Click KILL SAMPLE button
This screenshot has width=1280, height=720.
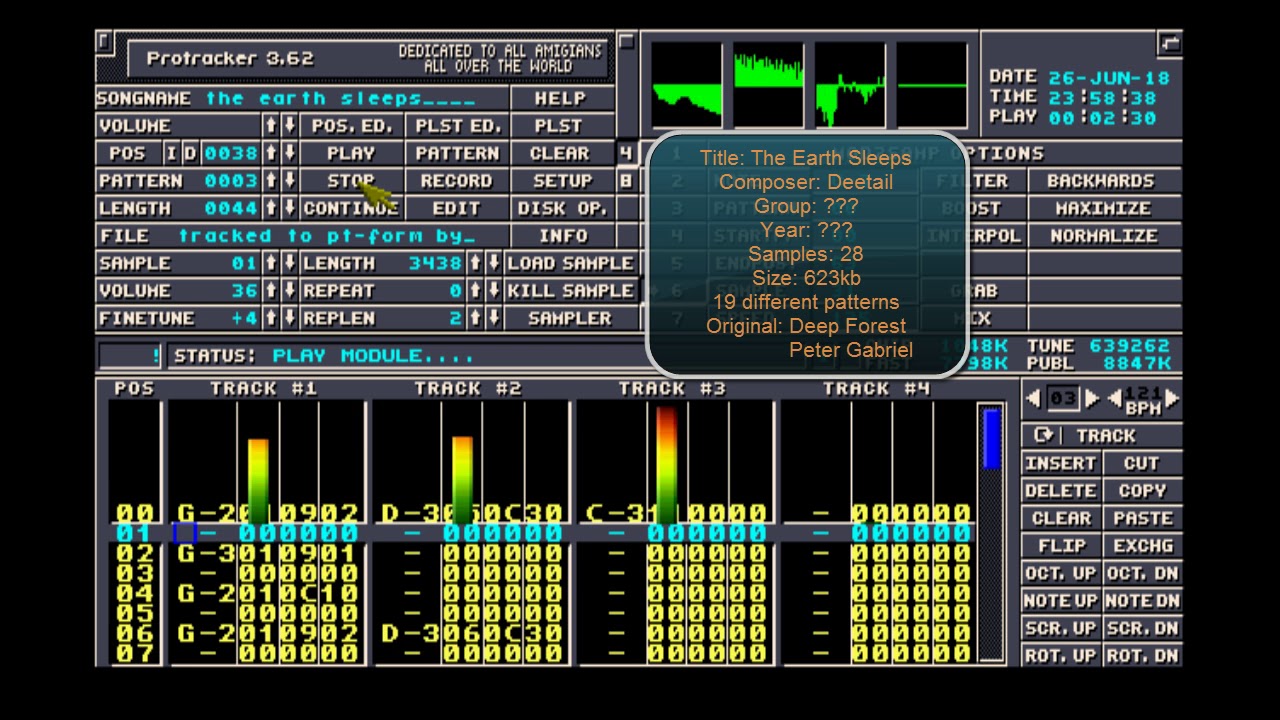(x=570, y=291)
